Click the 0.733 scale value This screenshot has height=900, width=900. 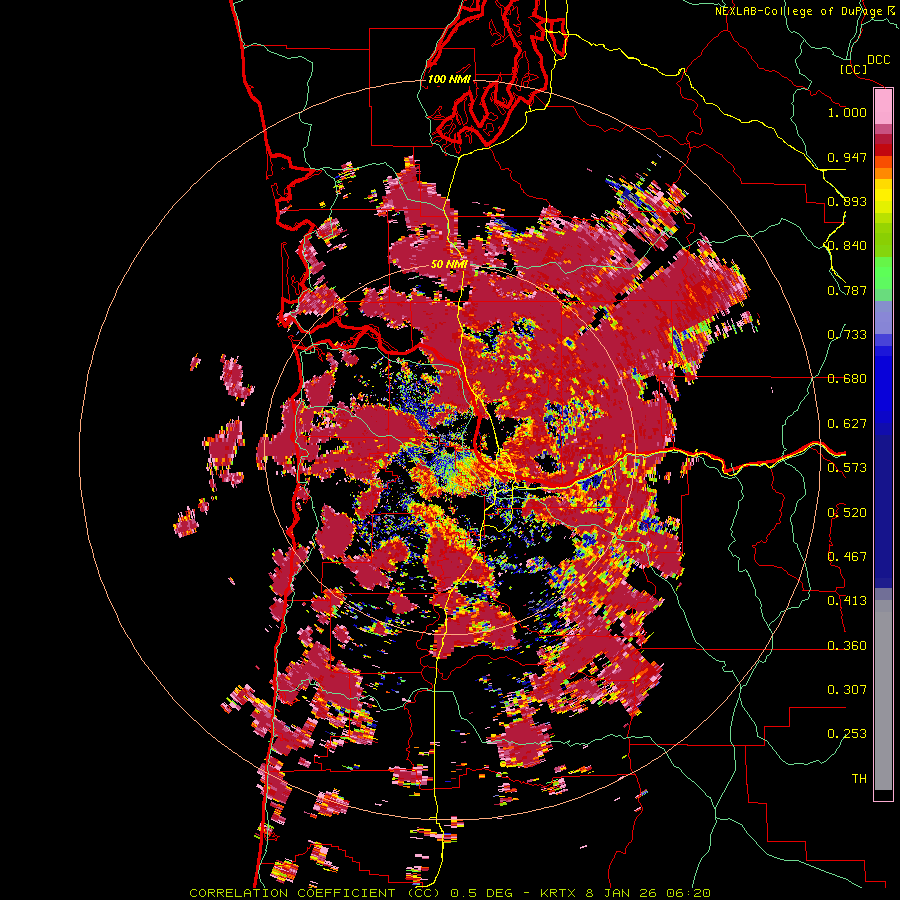click(847, 335)
